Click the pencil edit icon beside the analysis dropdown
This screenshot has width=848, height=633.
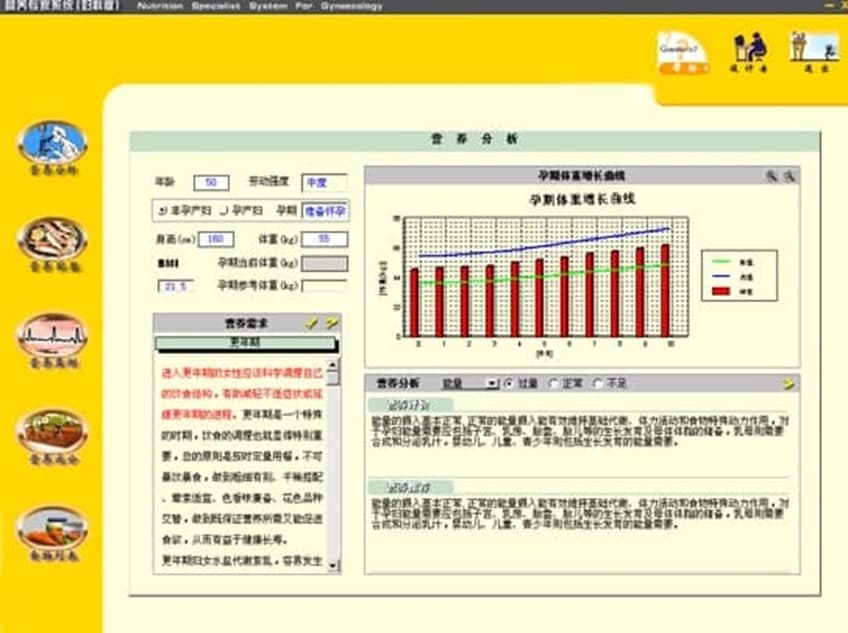click(788, 381)
